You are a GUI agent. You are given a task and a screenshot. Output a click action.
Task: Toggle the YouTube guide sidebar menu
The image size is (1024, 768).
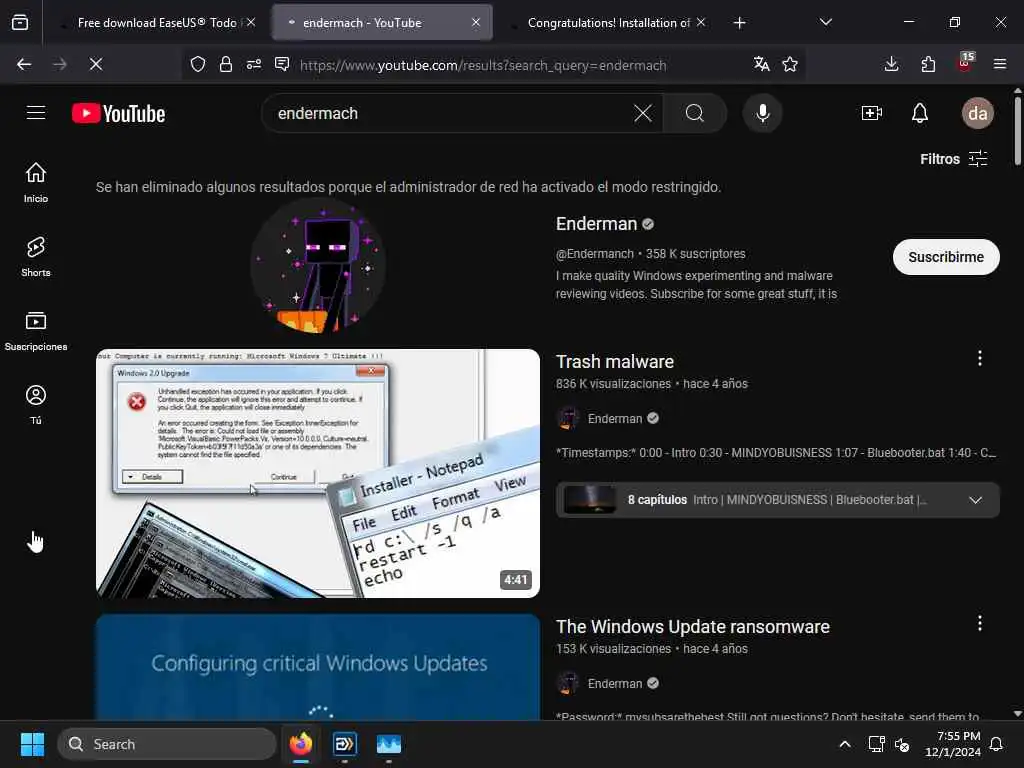click(36, 113)
